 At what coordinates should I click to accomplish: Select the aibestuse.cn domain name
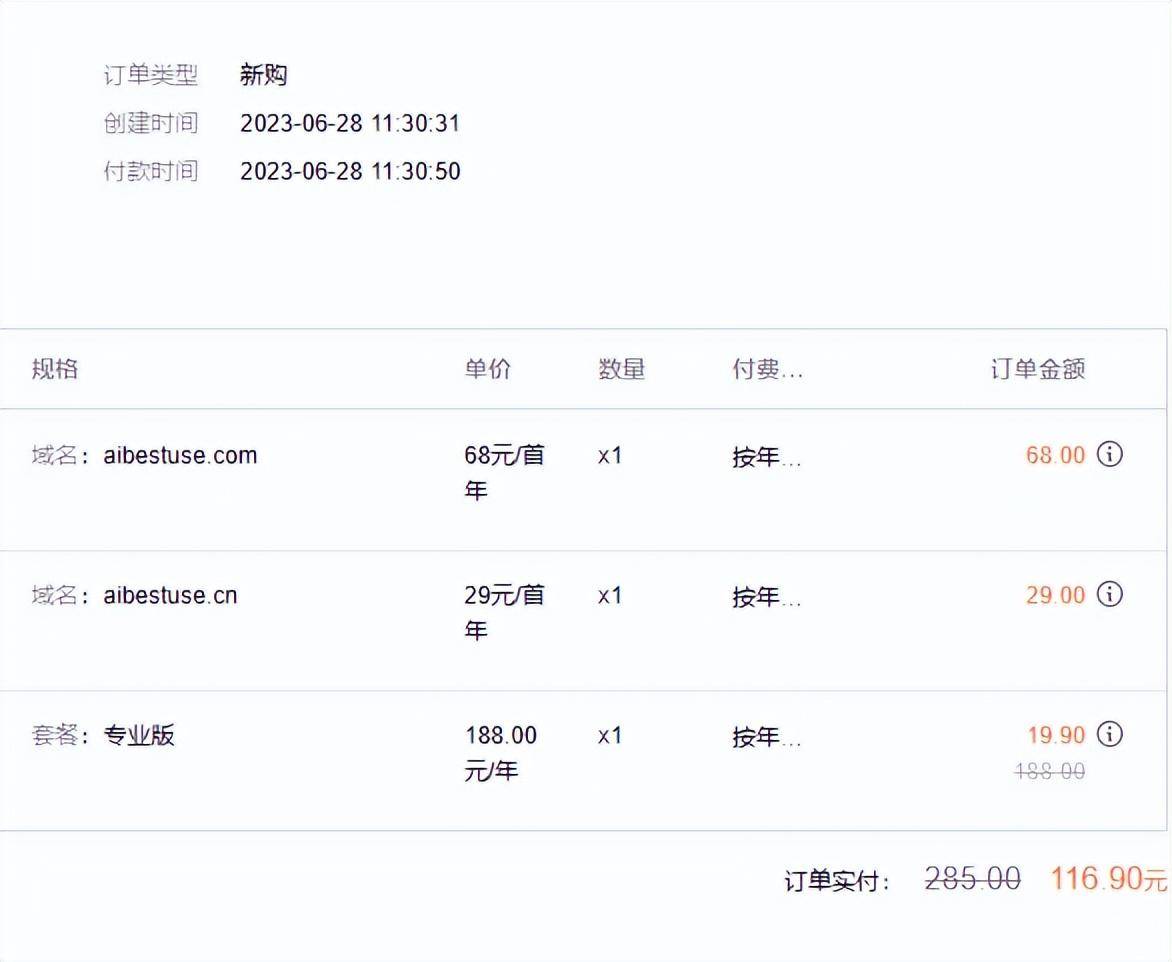(x=170, y=595)
